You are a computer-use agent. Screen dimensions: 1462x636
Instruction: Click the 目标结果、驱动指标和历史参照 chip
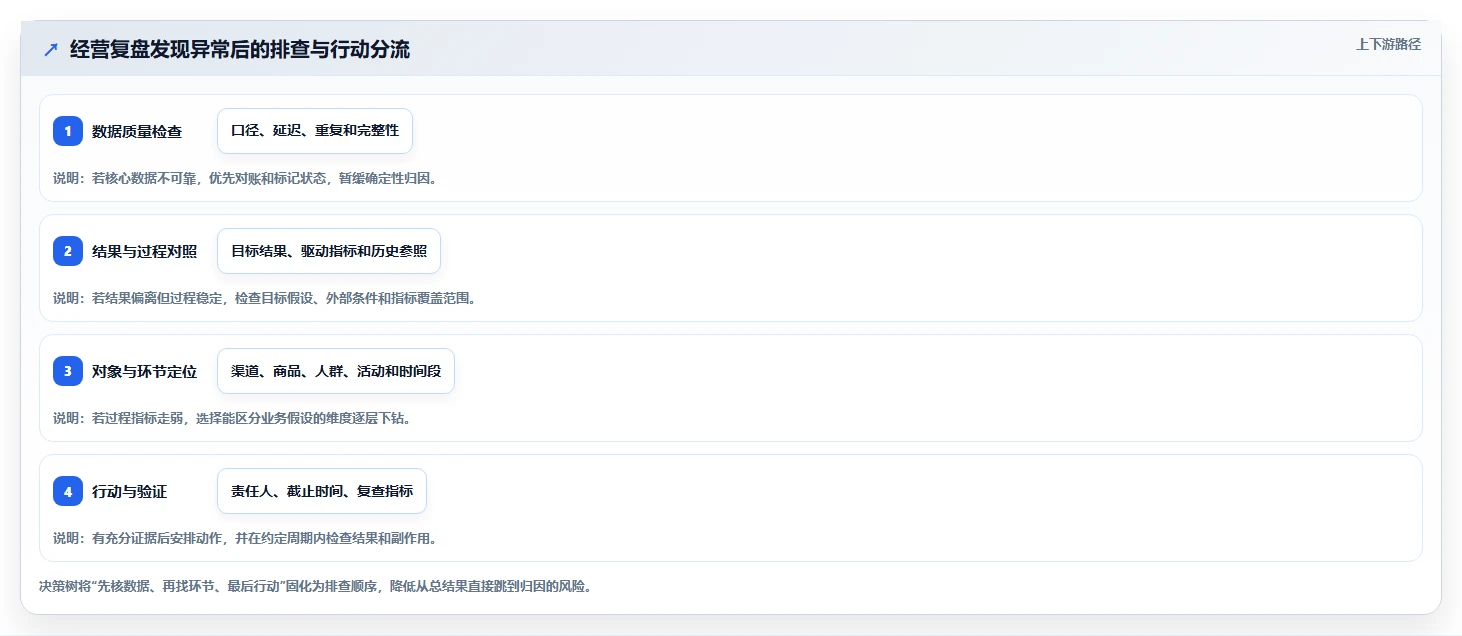click(x=329, y=251)
